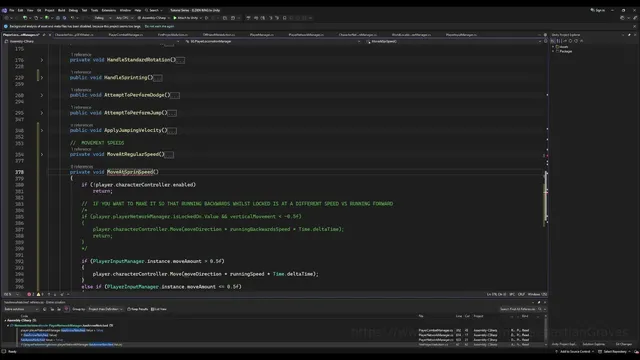Click the Undo toolbar icon
This screenshot has height=360, width=640.
[73, 18]
